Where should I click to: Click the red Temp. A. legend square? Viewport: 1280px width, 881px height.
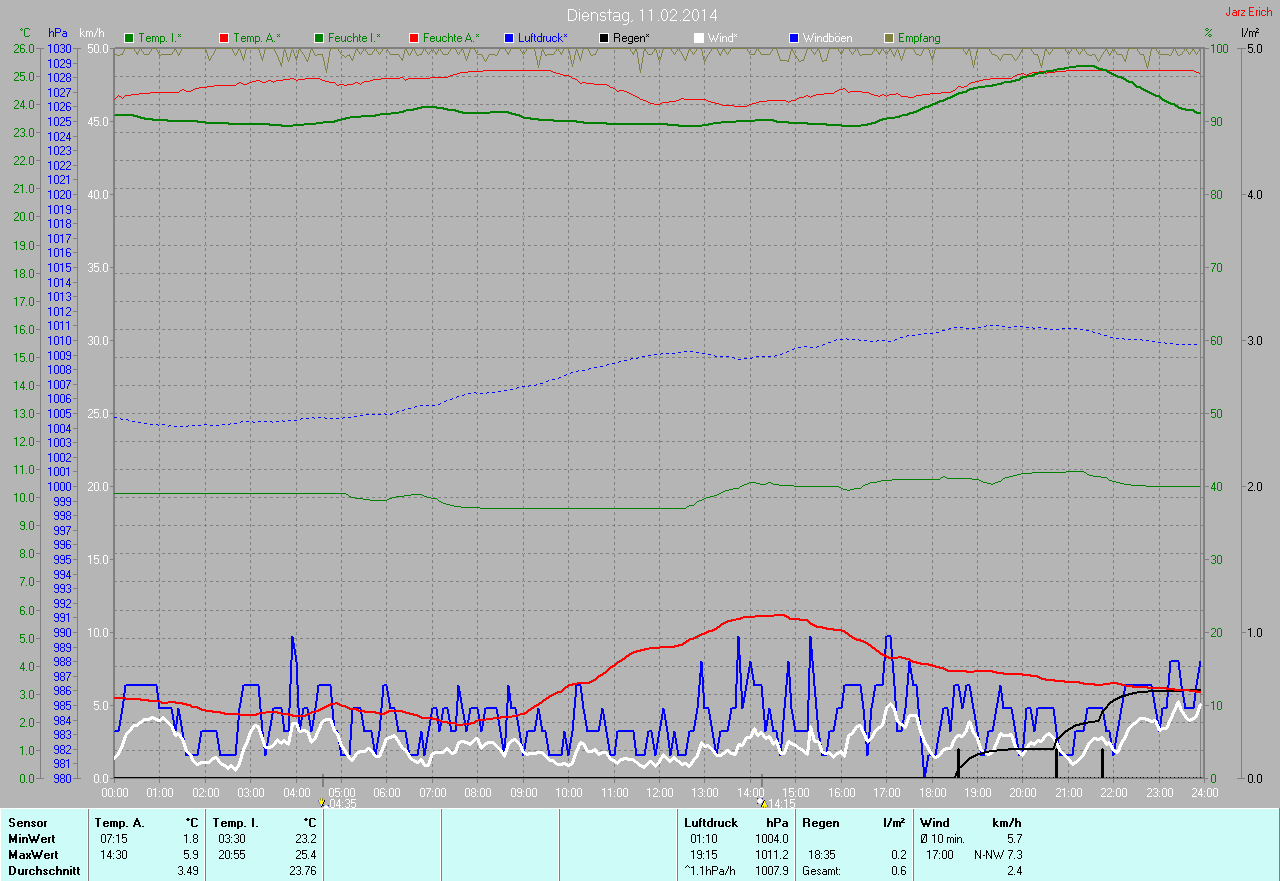pyautogui.click(x=224, y=38)
